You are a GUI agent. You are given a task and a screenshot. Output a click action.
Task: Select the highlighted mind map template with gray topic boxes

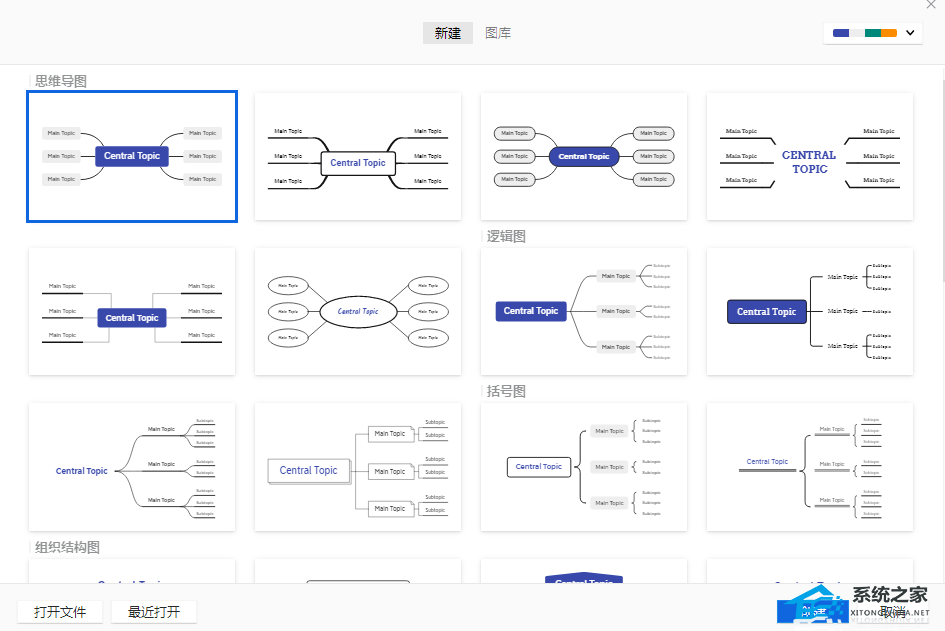click(x=132, y=157)
